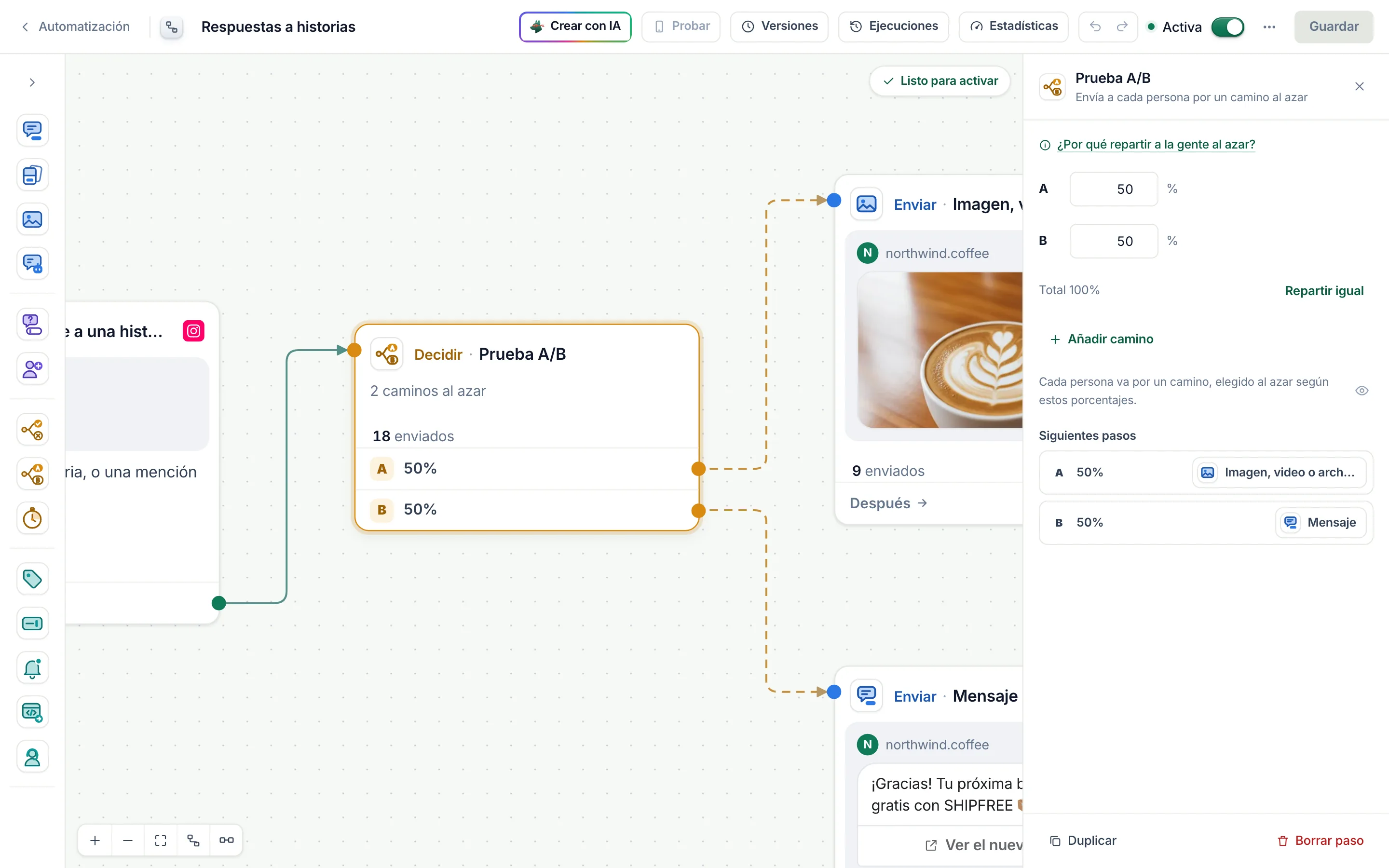The width and height of the screenshot is (1389, 868).
Task: Zoom in on the canvas
Action: 95,841
